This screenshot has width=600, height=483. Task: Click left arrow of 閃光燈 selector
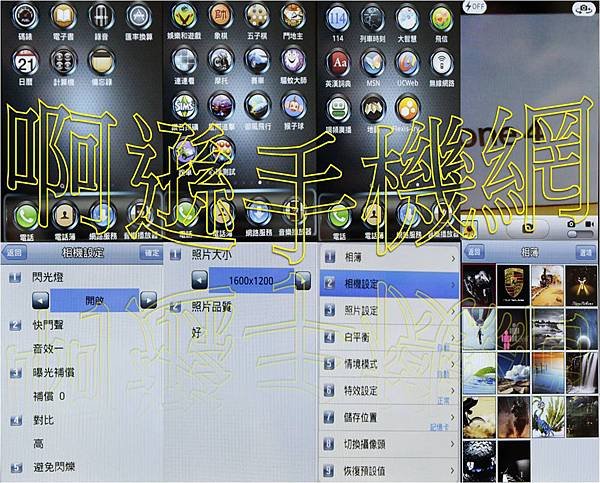(x=40, y=300)
